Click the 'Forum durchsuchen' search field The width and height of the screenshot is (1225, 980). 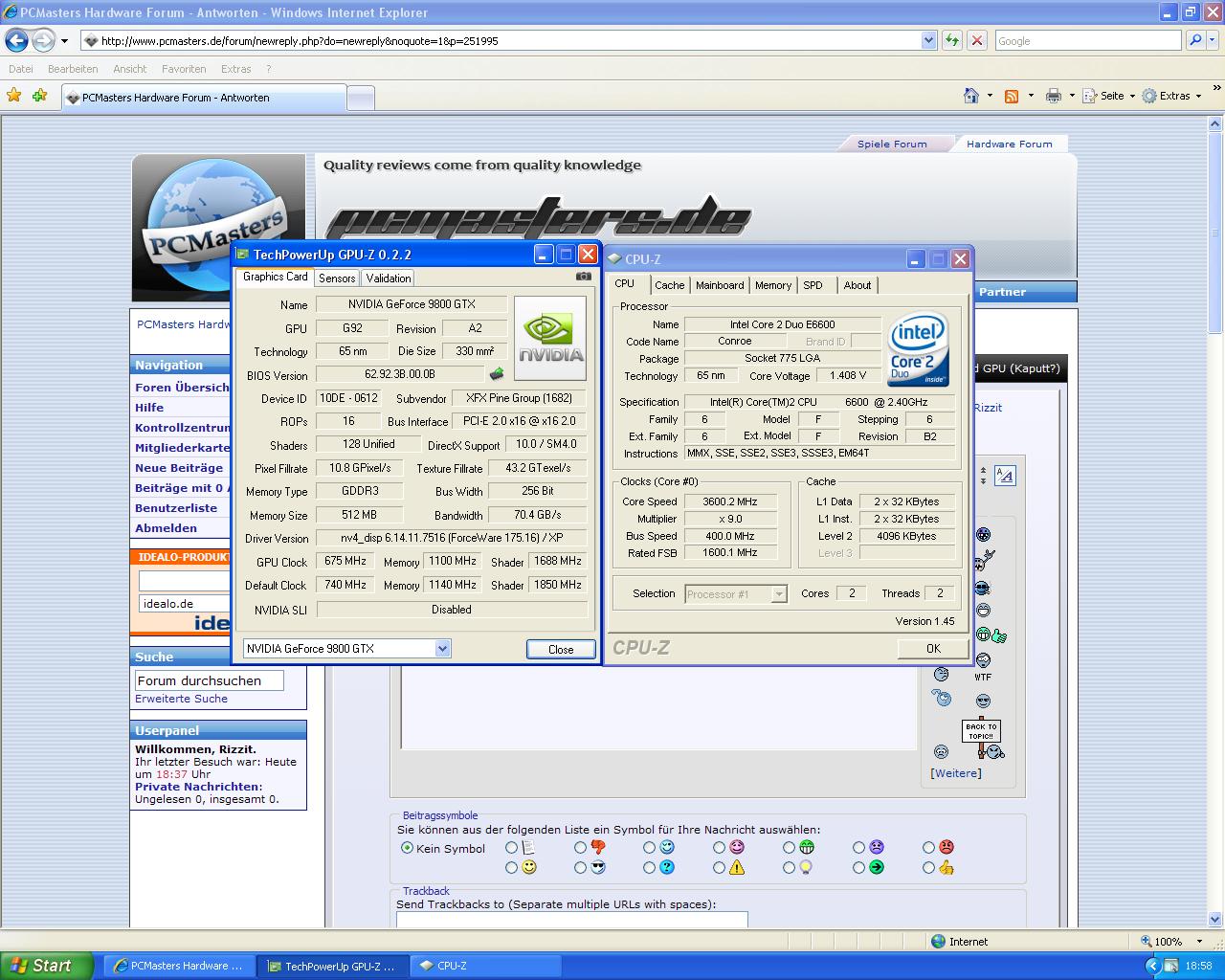click(x=209, y=680)
